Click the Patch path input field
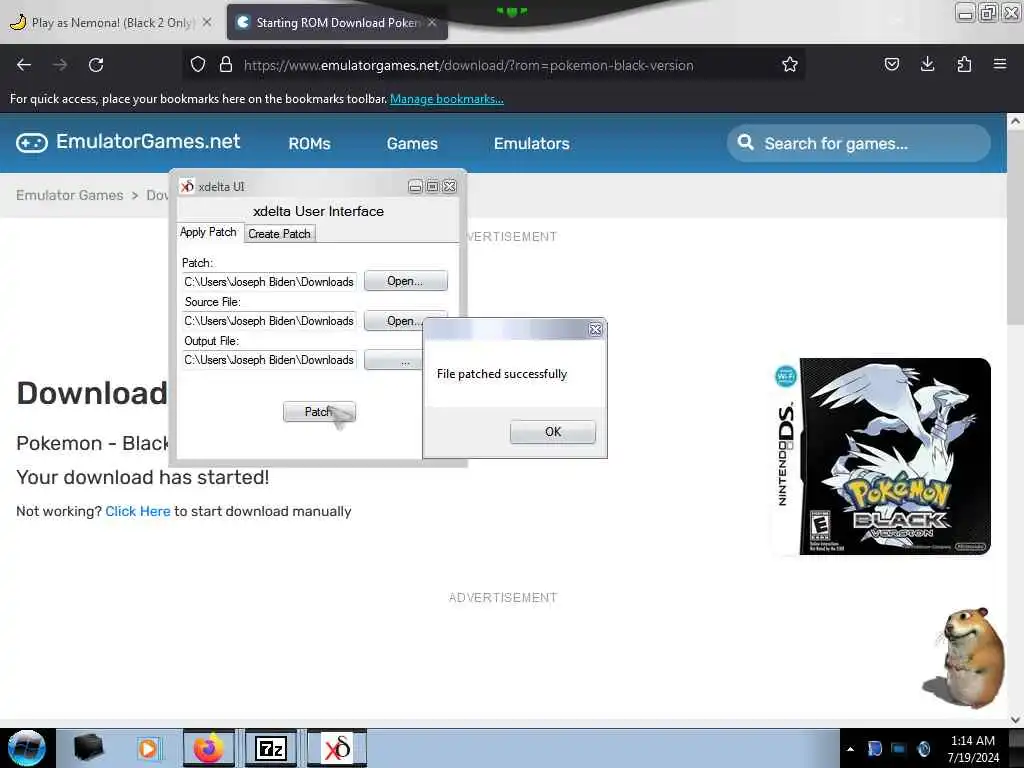 click(x=270, y=281)
